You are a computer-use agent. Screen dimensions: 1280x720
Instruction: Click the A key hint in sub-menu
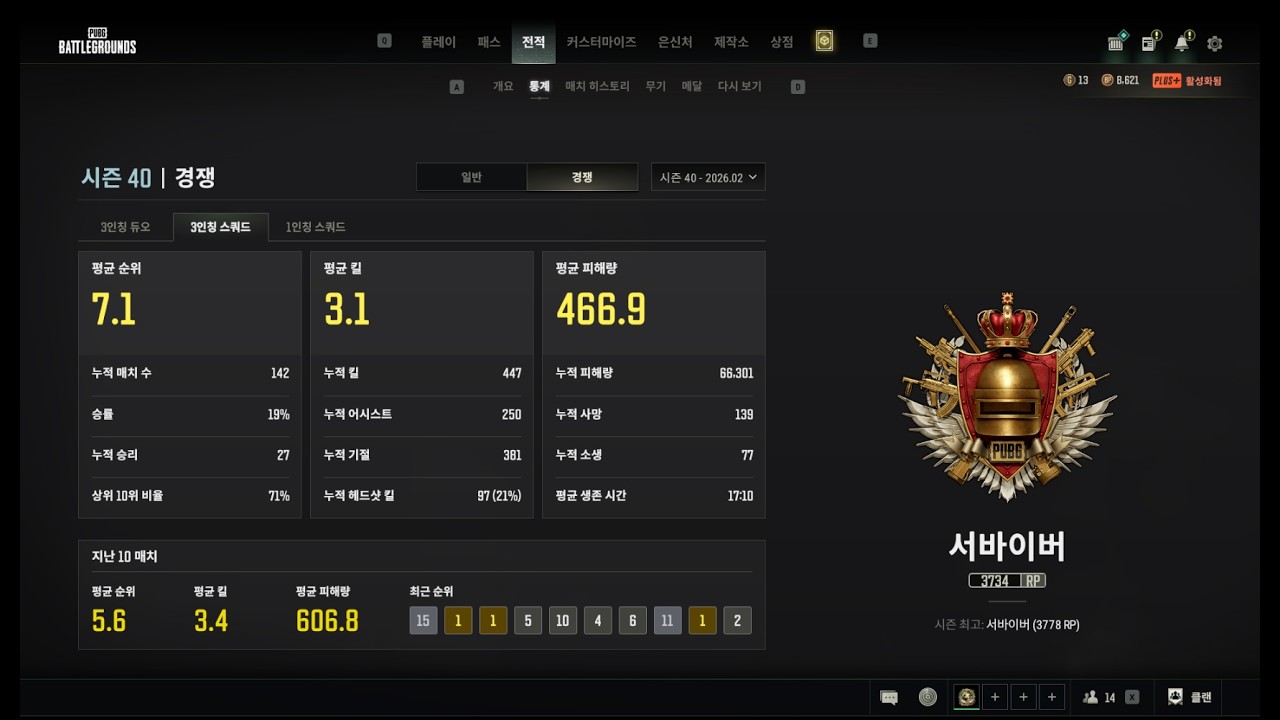coord(457,87)
